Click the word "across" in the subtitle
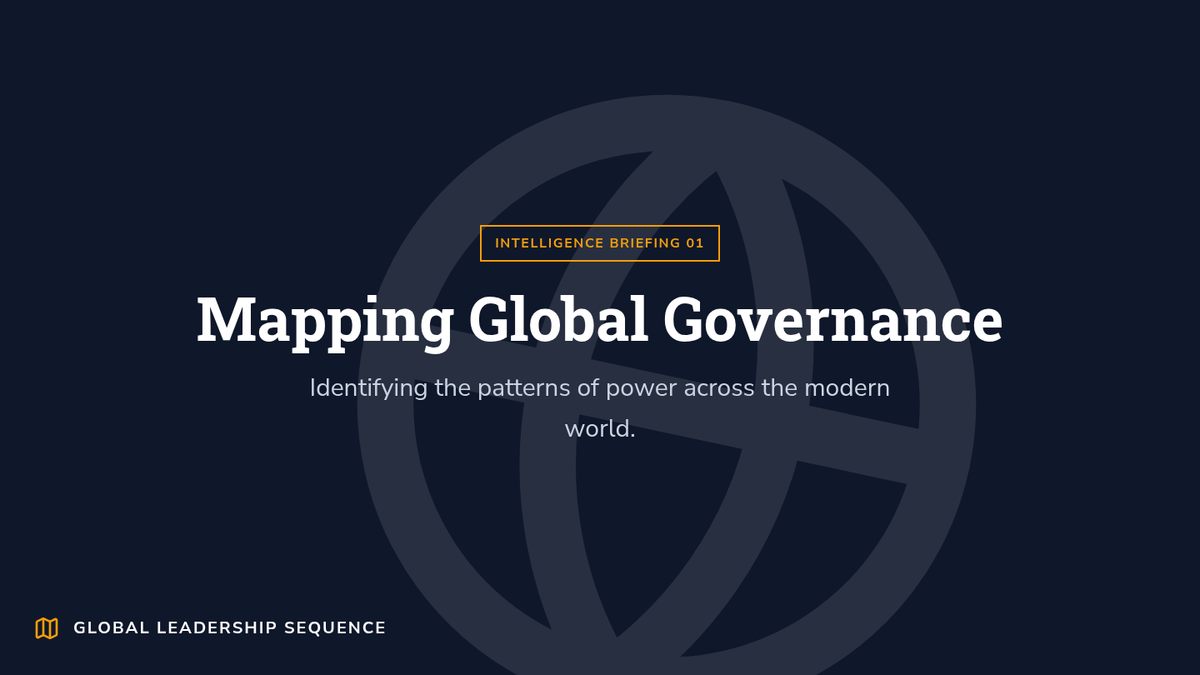 [719, 387]
